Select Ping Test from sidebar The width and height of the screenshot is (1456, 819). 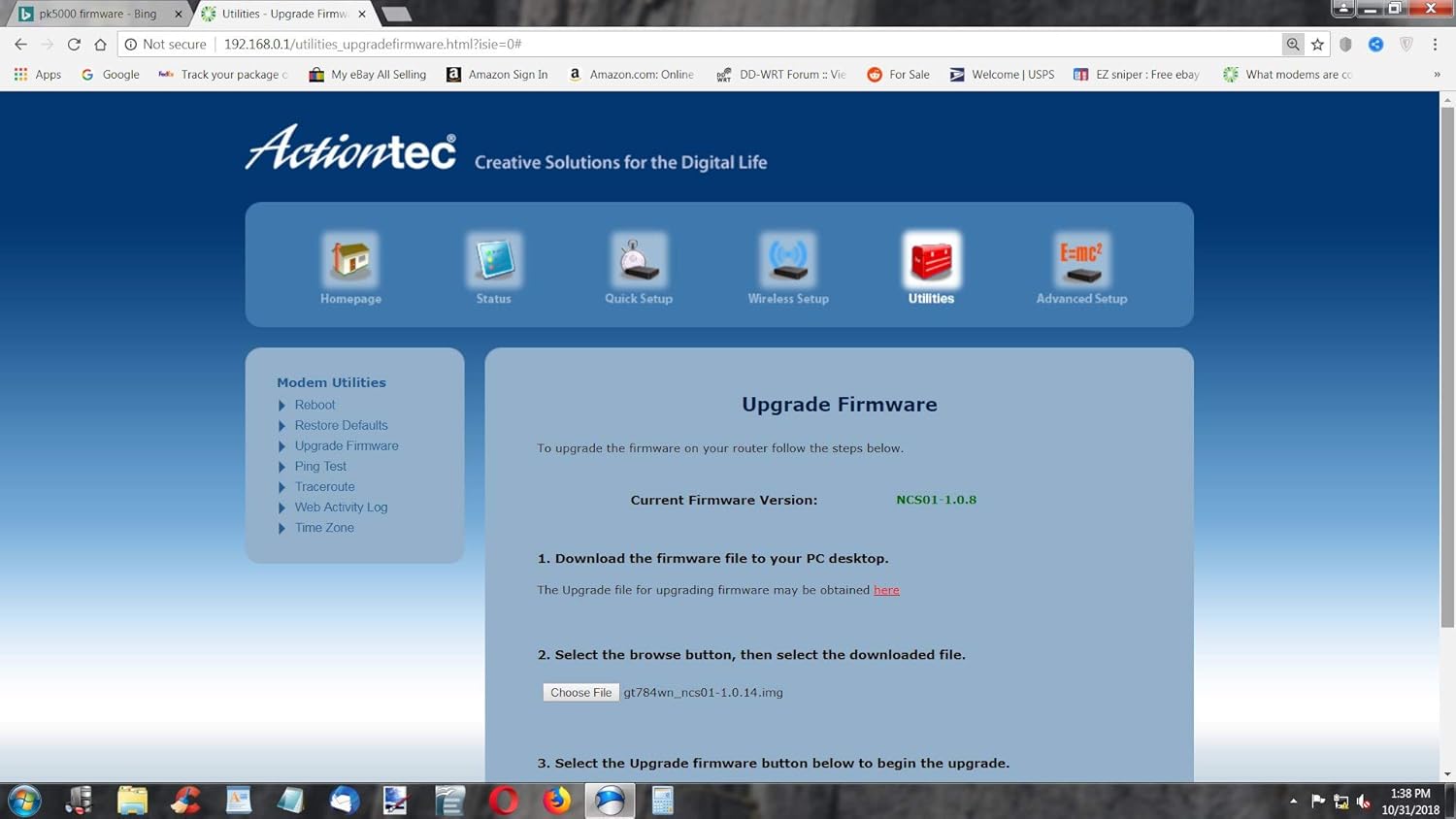320,466
